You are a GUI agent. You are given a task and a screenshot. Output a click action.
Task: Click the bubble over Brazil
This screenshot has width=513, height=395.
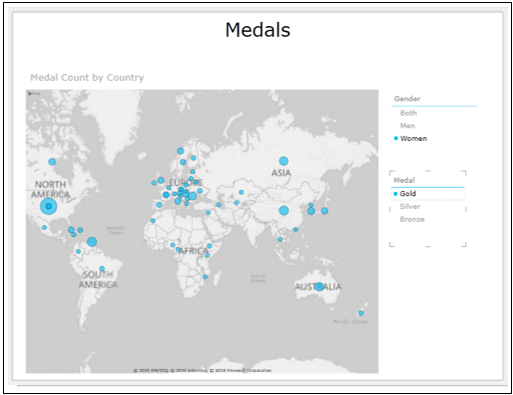[x=102, y=269]
